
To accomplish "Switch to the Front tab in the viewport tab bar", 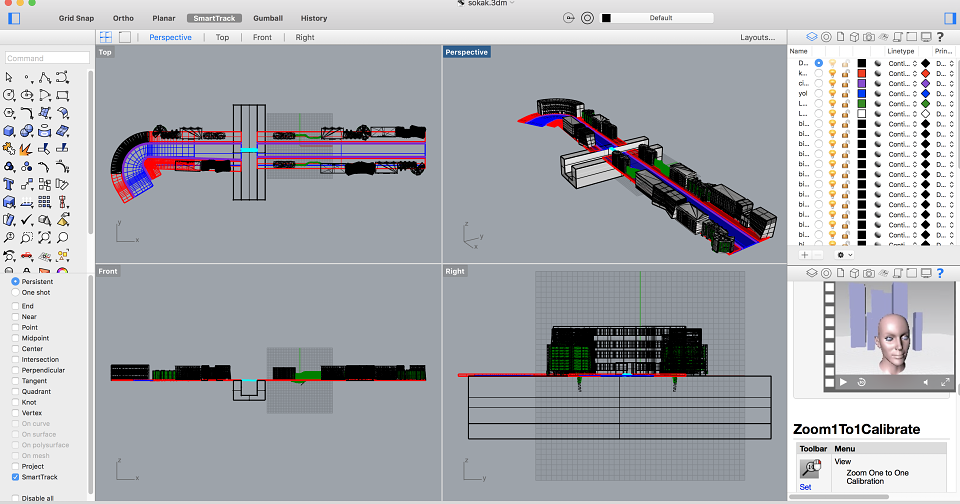I will click(262, 37).
